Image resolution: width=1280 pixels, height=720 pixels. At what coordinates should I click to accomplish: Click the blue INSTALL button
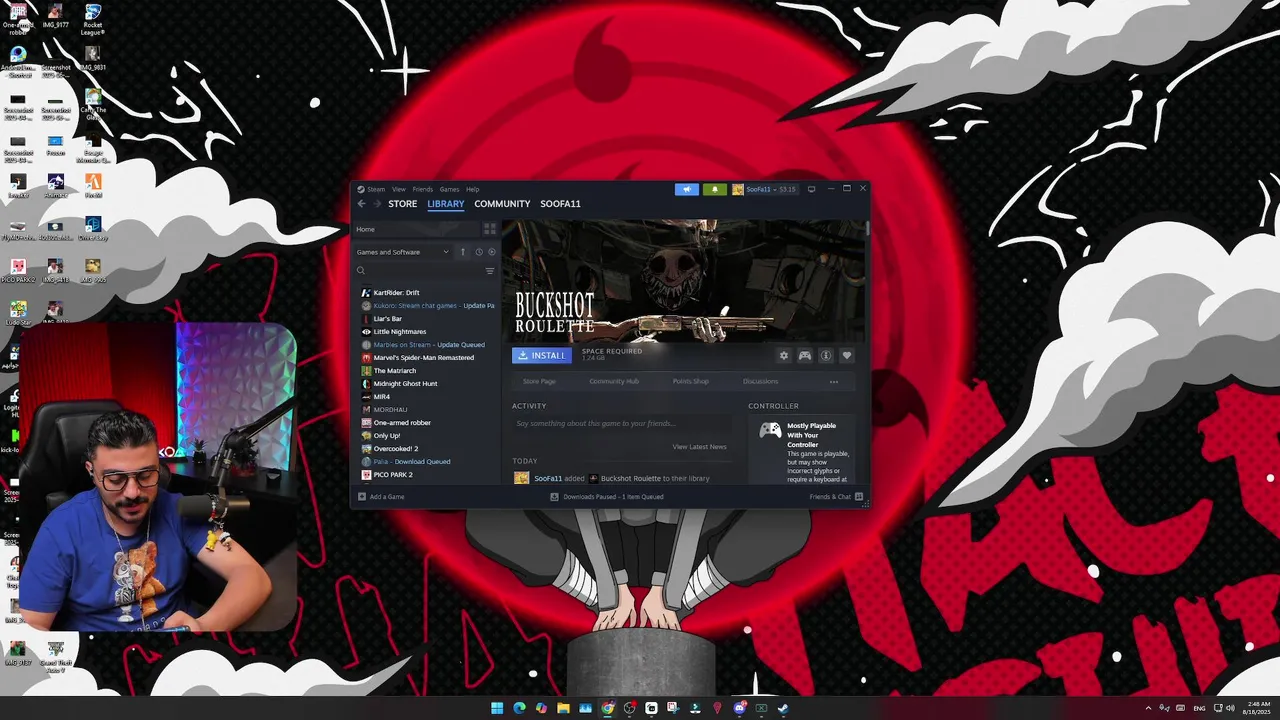tap(541, 355)
